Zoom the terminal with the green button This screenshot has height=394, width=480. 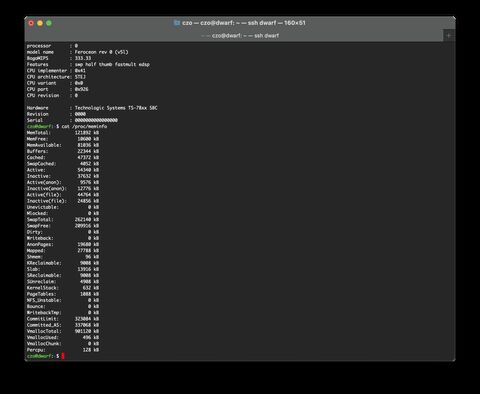[x=49, y=23]
